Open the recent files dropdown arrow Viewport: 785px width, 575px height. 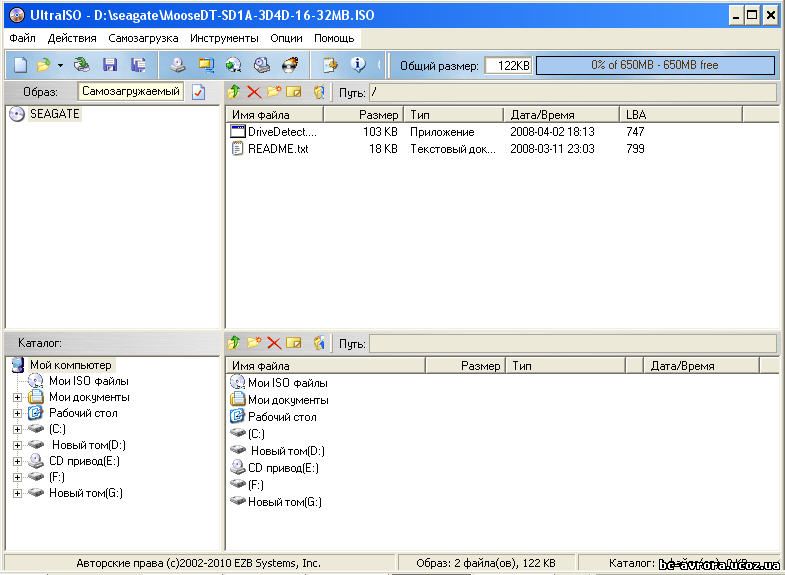[60, 66]
